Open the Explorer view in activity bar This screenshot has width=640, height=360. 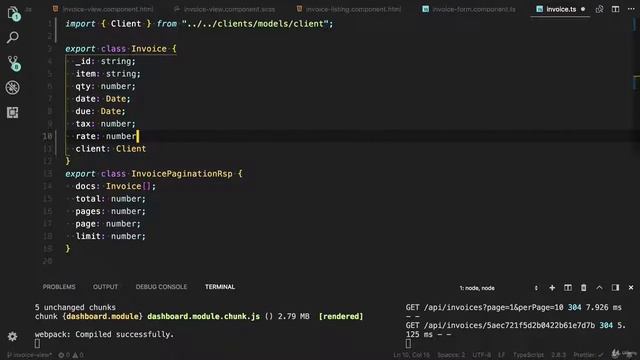point(13,13)
